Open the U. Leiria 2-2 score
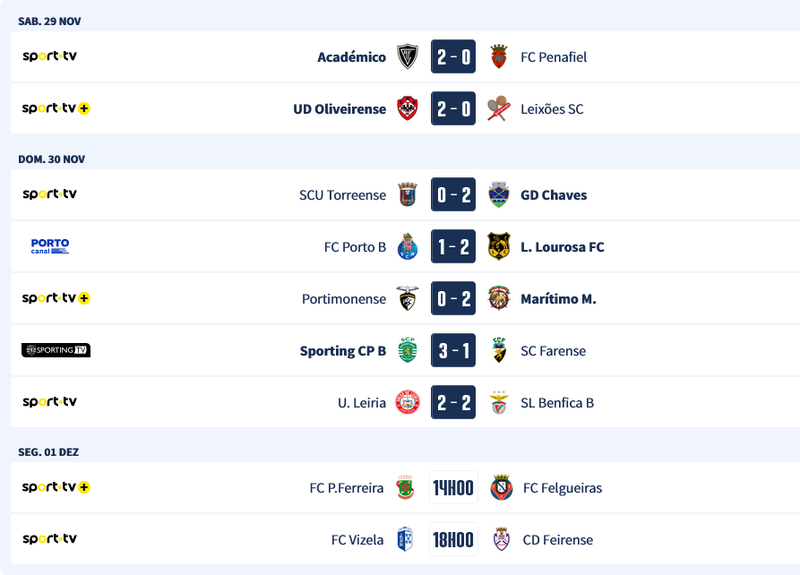Viewport: 800px width, 575px height. tap(453, 403)
